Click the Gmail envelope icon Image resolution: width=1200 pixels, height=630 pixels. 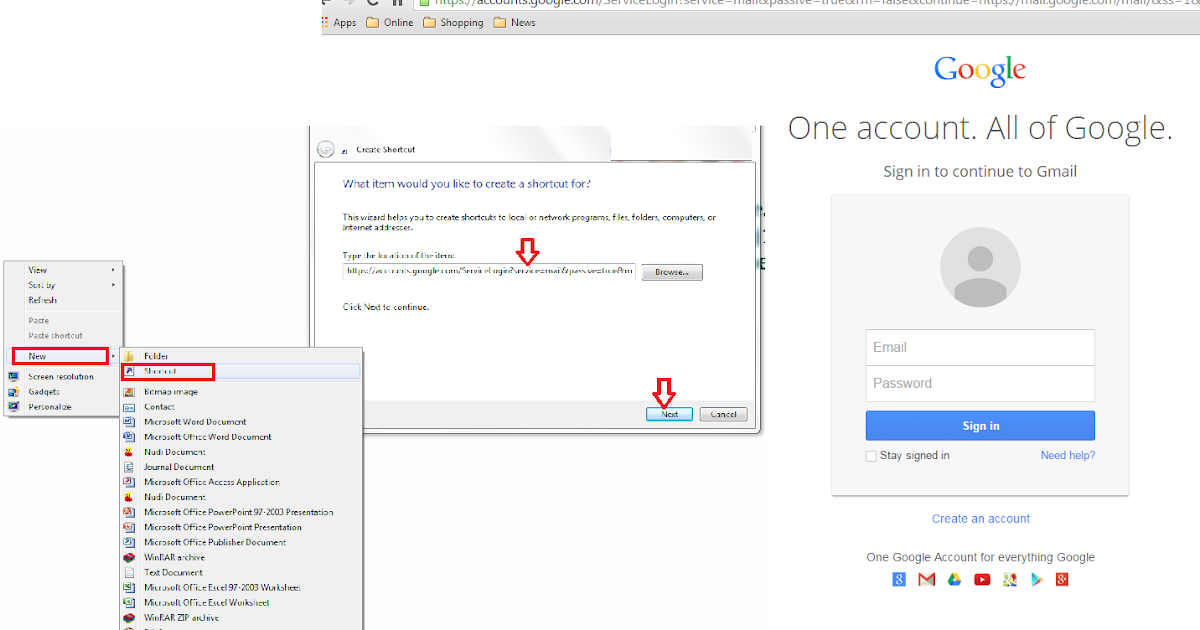(x=927, y=579)
